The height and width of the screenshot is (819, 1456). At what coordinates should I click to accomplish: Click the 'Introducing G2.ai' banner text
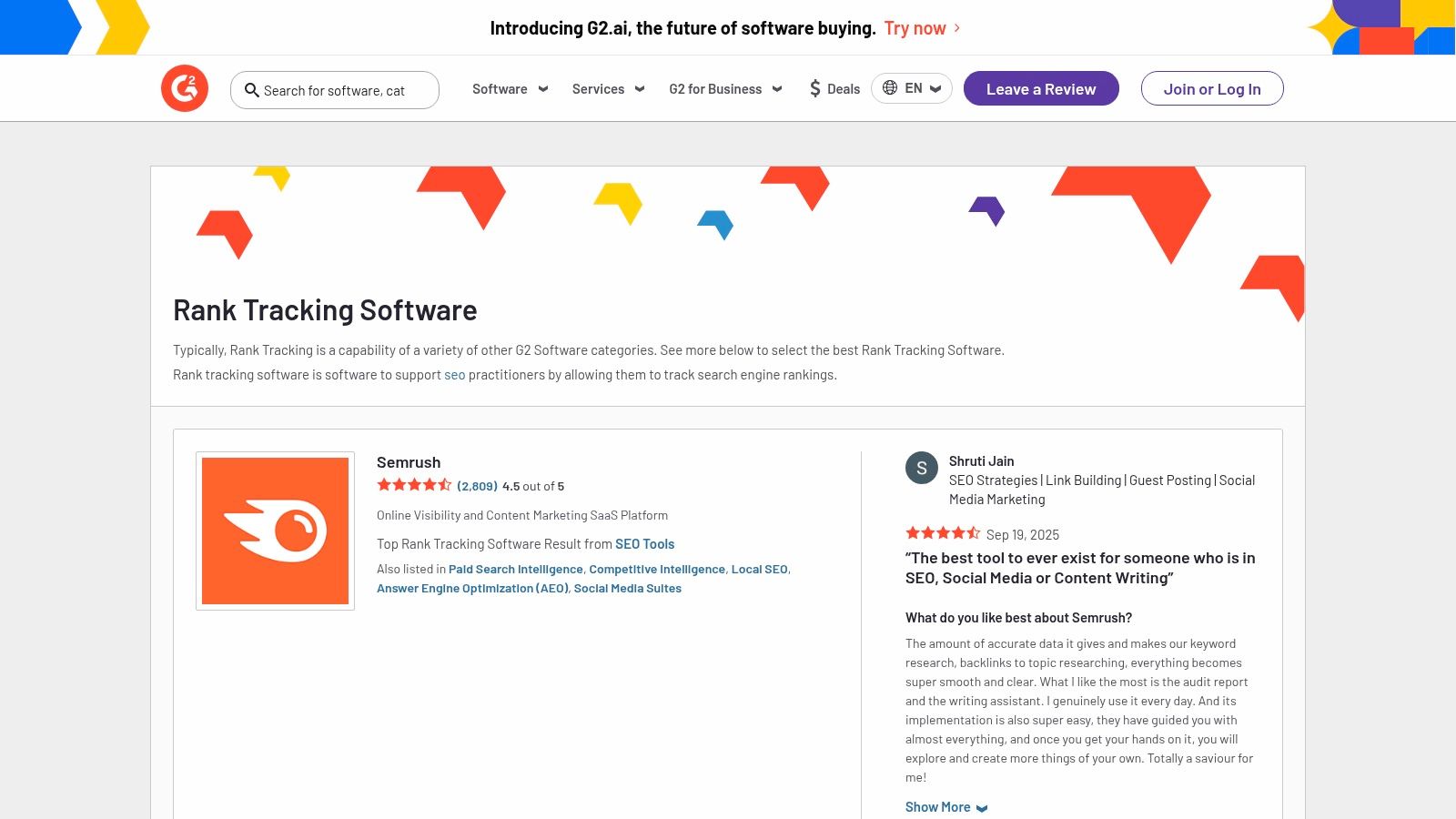(x=682, y=28)
